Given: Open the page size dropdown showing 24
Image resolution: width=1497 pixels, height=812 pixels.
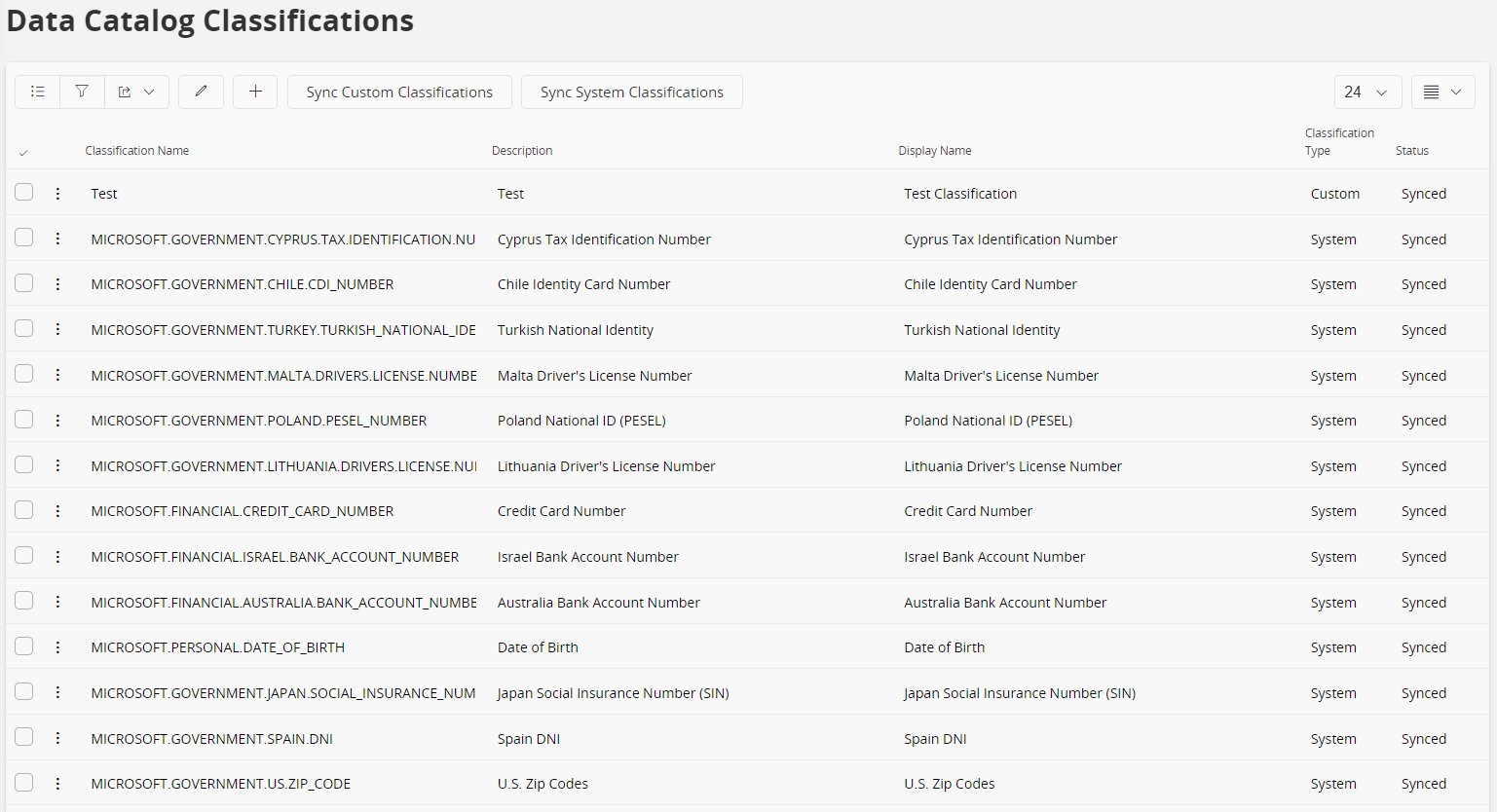Looking at the screenshot, I should tap(1367, 92).
